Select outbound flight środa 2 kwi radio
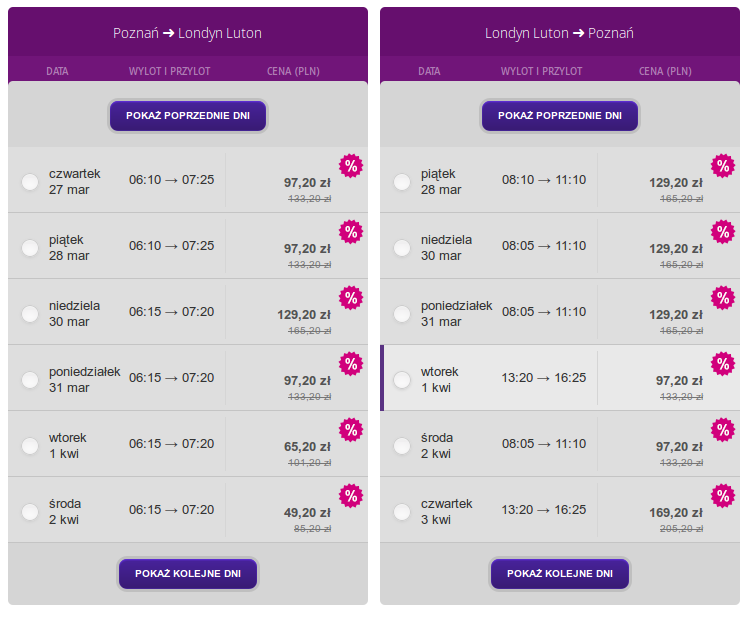Viewport: 748px width, 621px height. tap(30, 512)
